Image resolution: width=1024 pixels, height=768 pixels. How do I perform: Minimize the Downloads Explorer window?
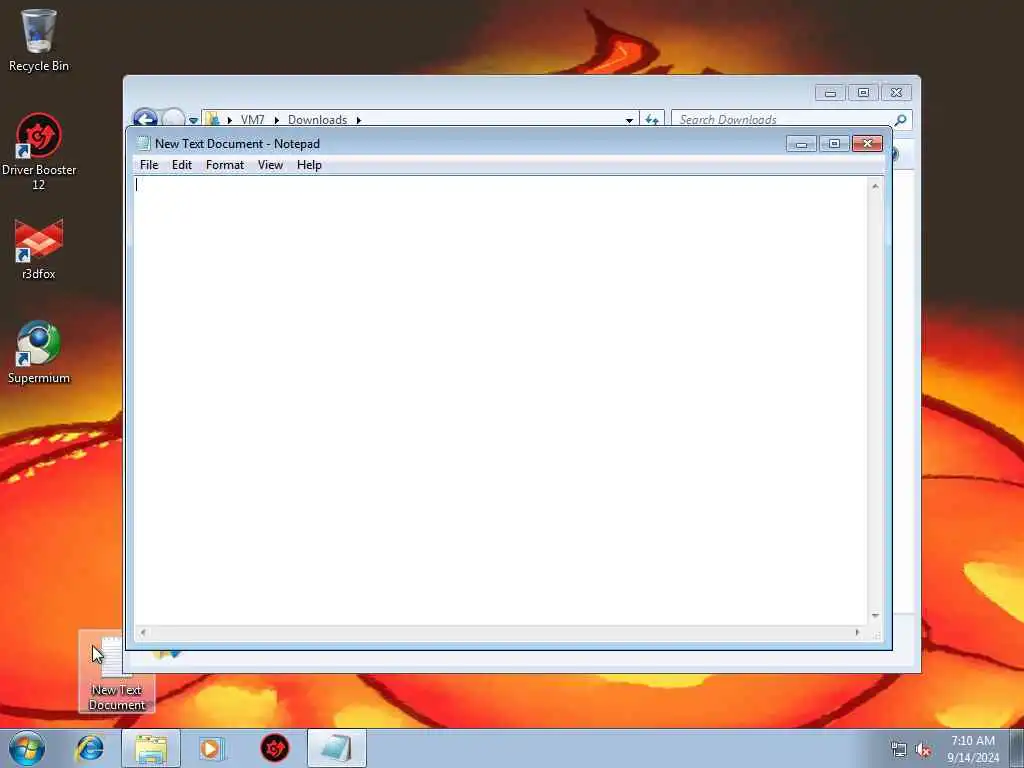click(830, 93)
